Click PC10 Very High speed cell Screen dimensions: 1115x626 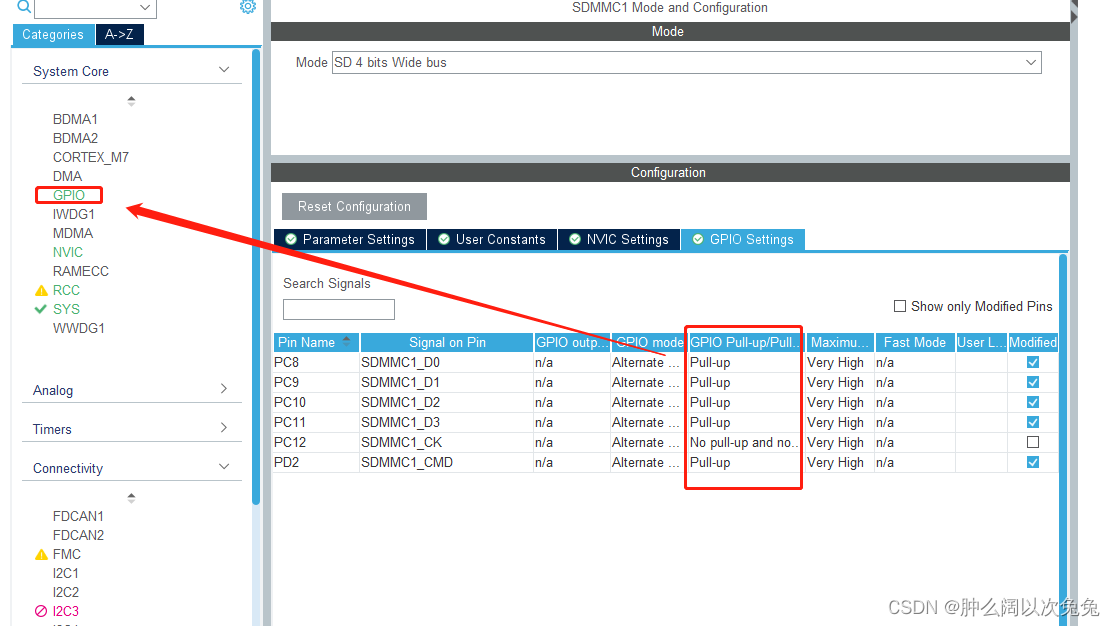click(x=839, y=402)
